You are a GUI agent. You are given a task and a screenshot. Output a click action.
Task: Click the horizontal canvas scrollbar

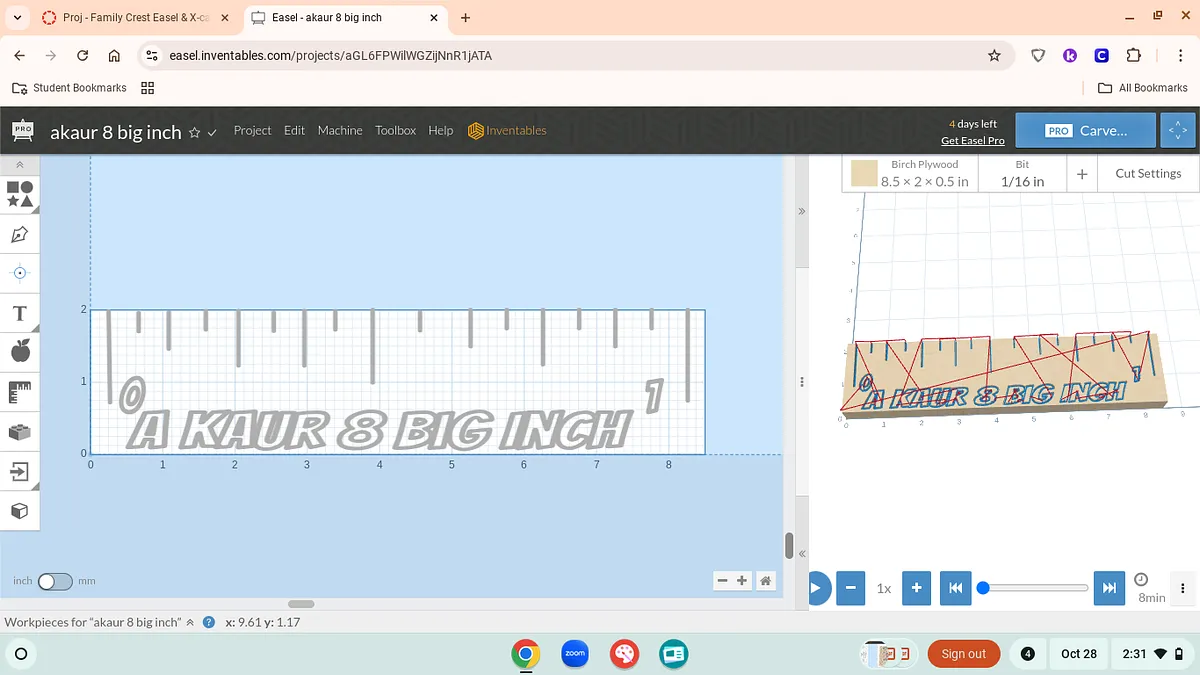pos(301,604)
